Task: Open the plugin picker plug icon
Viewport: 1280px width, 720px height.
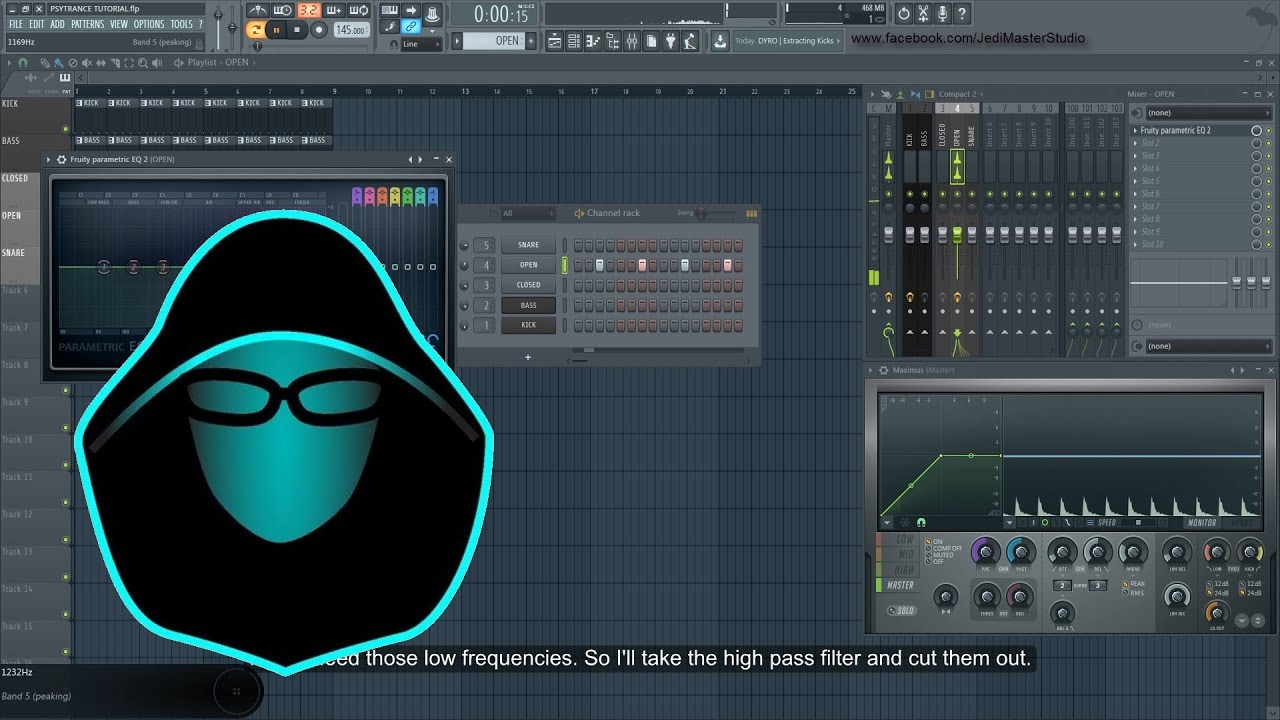Action: [x=670, y=41]
